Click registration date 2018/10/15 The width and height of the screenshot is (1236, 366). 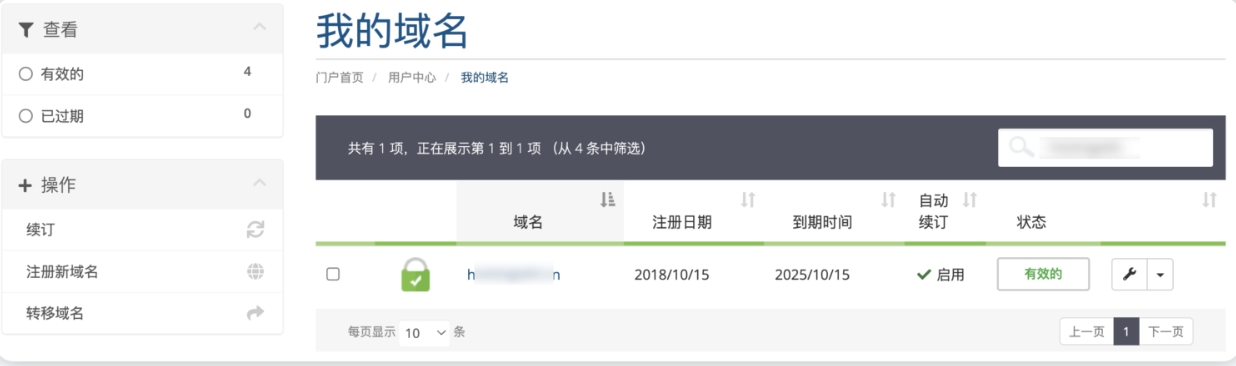[x=672, y=274]
